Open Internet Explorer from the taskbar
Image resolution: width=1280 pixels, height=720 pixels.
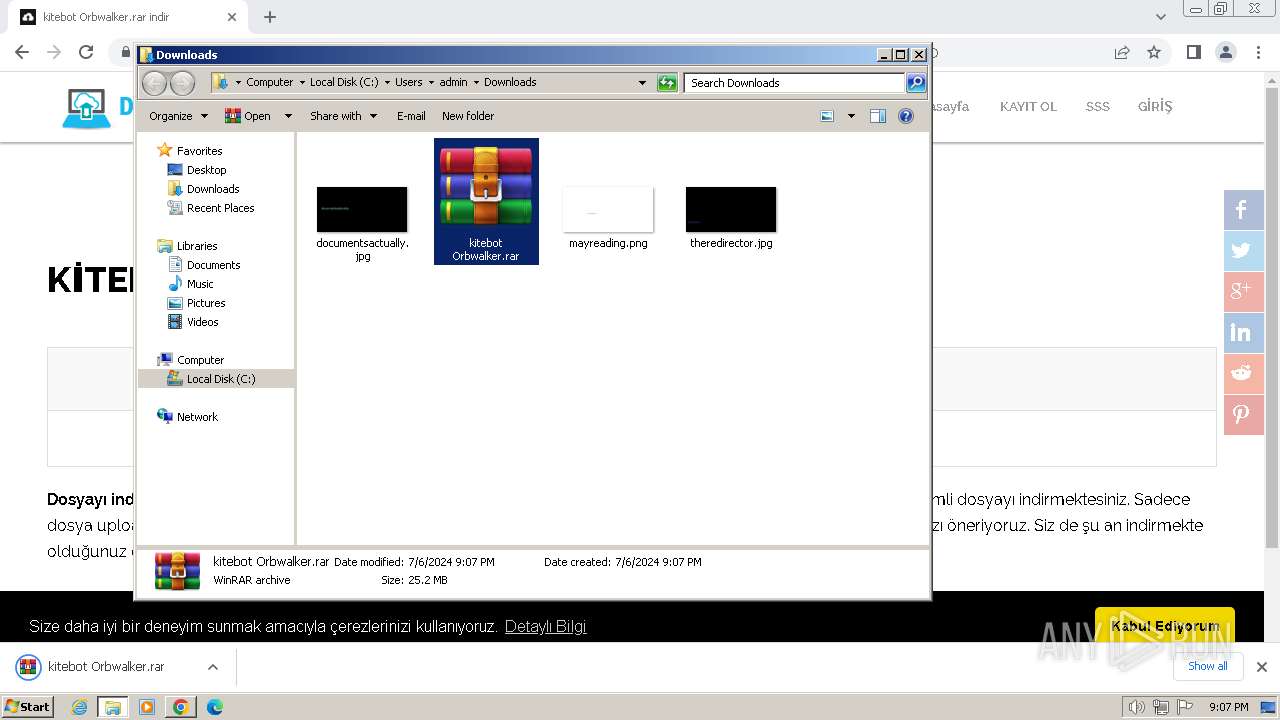(80, 707)
